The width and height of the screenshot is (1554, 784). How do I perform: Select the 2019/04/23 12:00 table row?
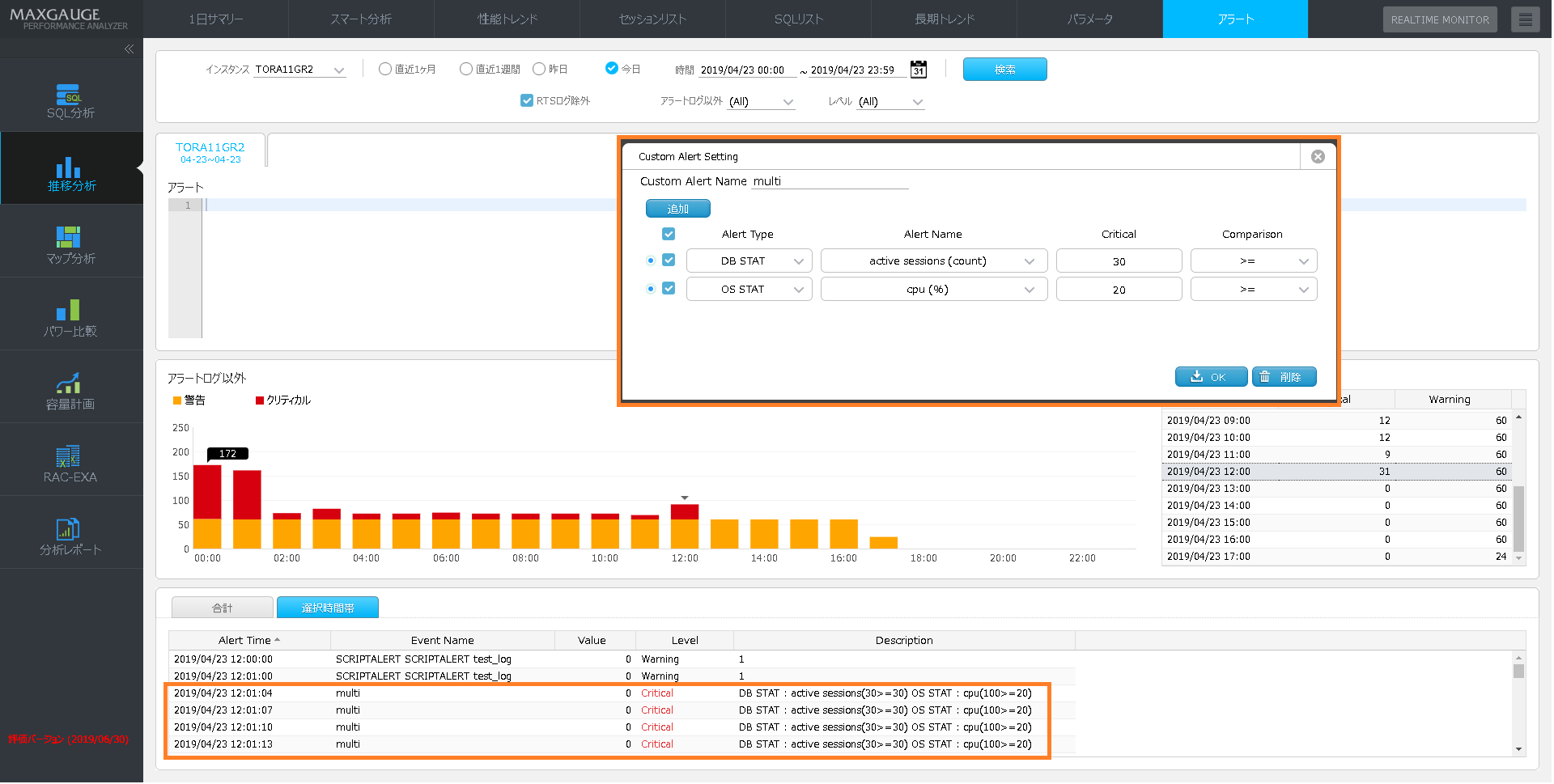click(1337, 472)
